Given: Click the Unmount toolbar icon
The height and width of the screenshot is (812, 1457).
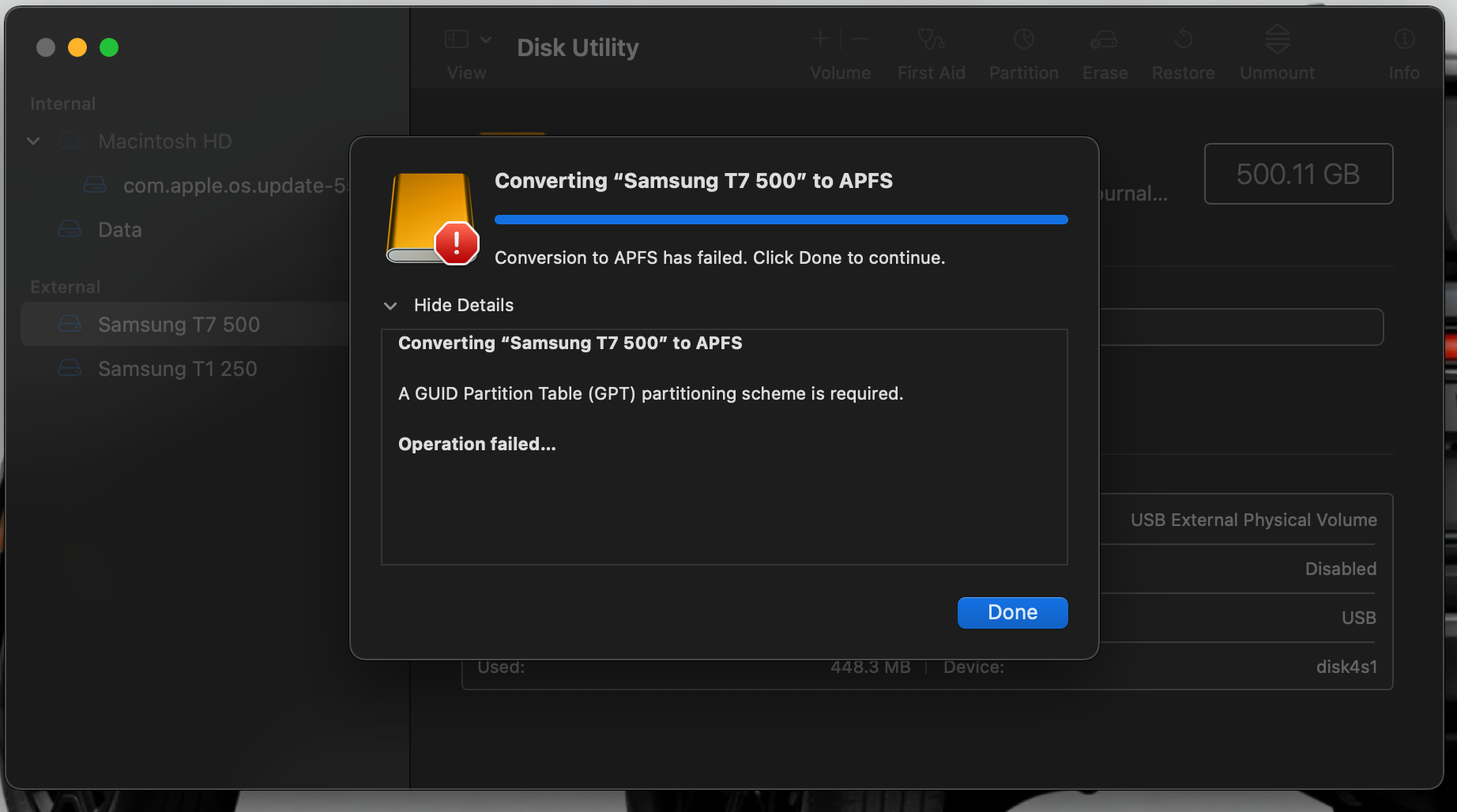Looking at the screenshot, I should click(1277, 39).
